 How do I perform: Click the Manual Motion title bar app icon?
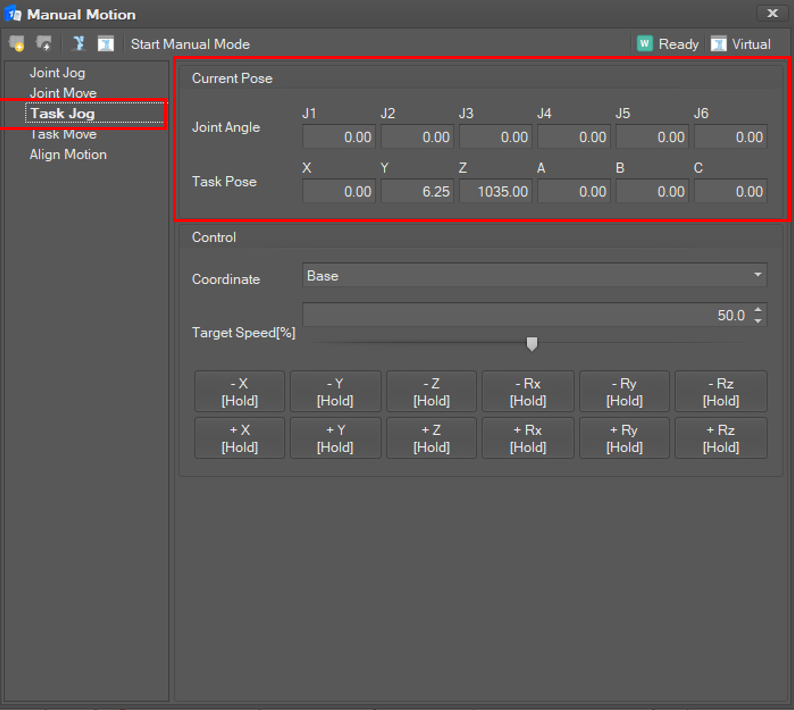[14, 14]
